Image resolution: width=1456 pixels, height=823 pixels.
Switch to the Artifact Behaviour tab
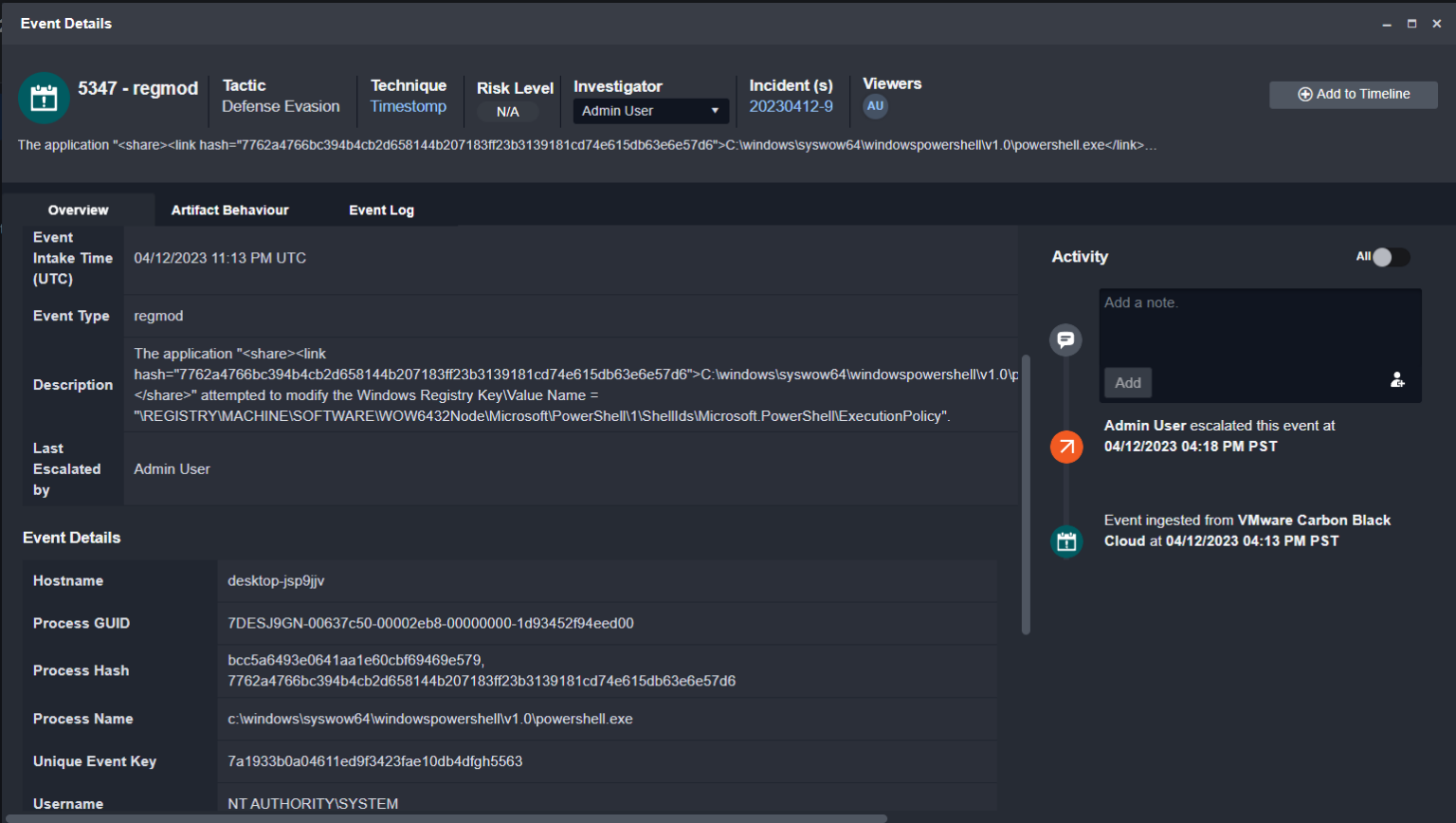coord(230,210)
